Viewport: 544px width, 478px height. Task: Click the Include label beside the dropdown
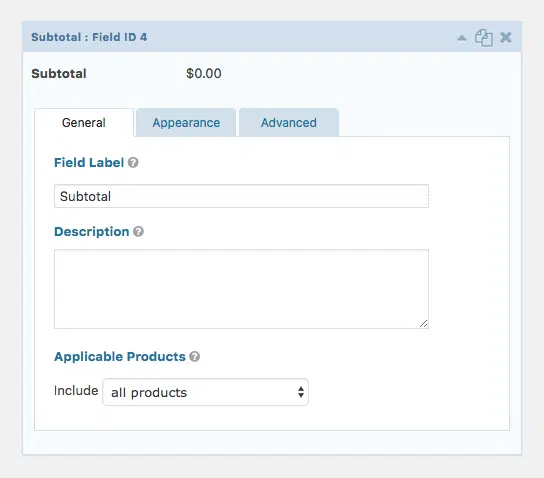[x=76, y=391]
